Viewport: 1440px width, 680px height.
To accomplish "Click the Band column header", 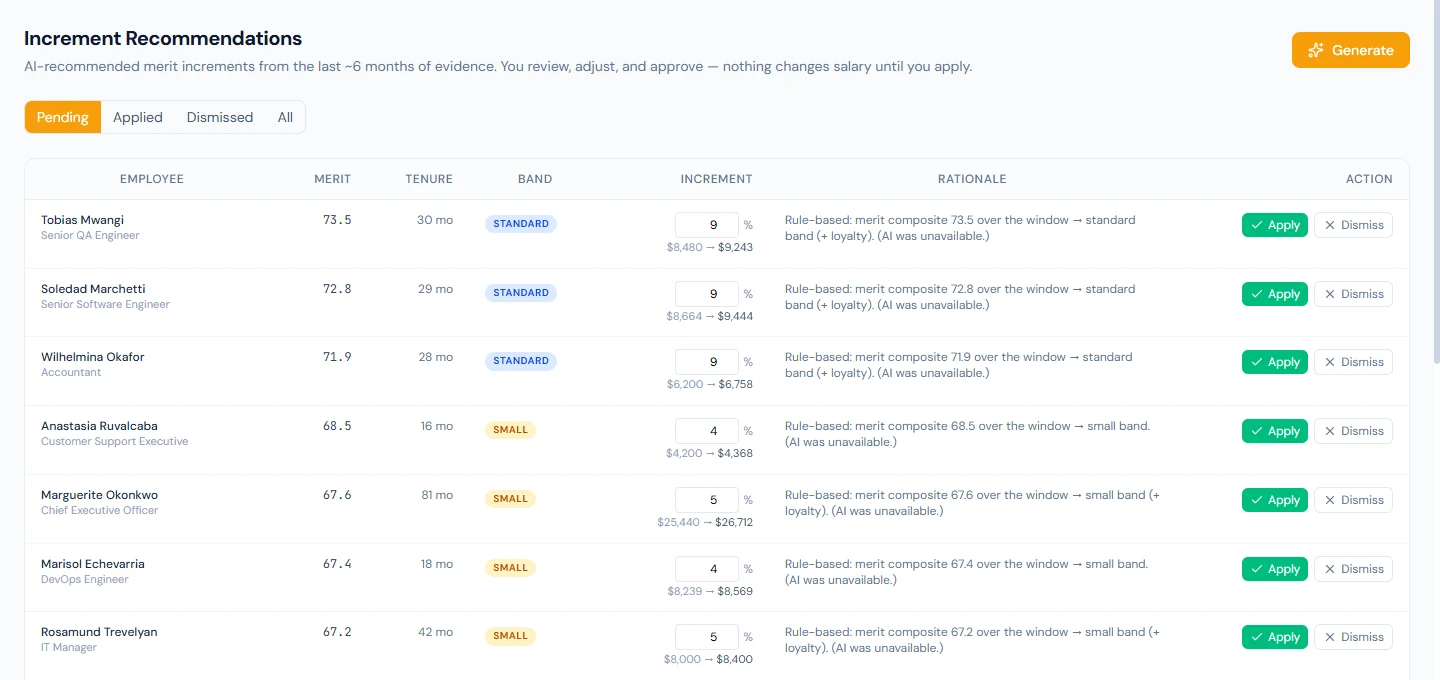I will [535, 179].
